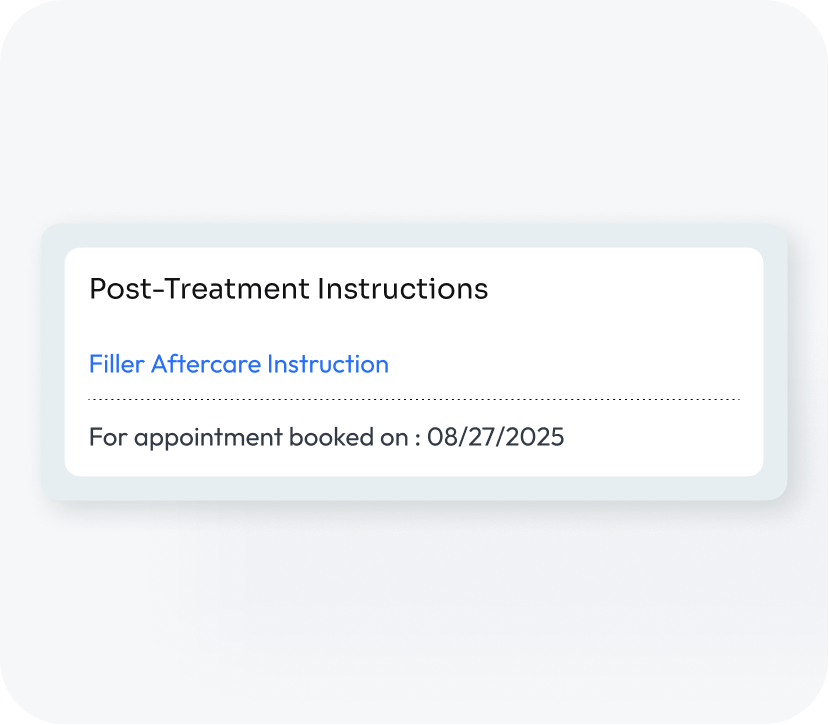Open the Filler Aftercare Instruction link
This screenshot has width=829, height=725.
(x=238, y=364)
